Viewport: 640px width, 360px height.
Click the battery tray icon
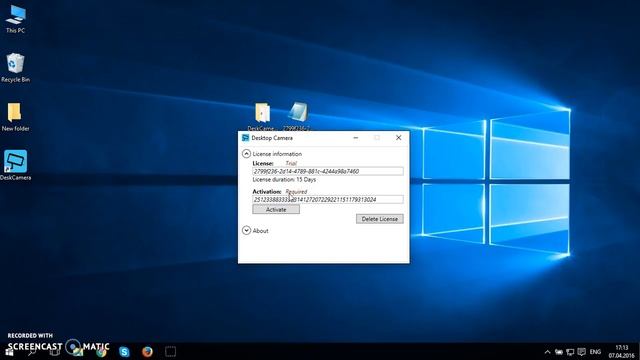(x=559, y=352)
